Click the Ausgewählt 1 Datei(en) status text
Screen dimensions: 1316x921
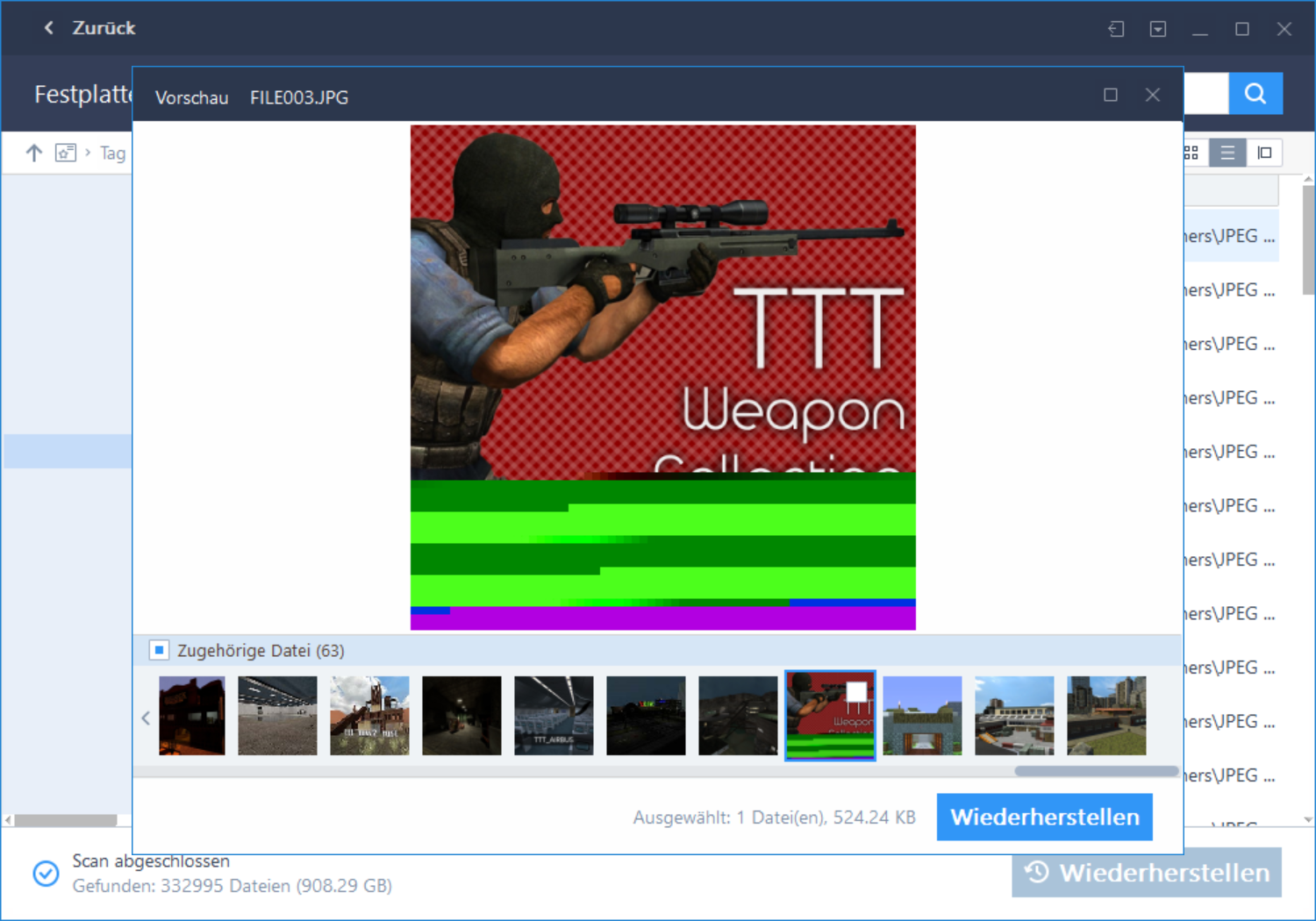[x=775, y=817]
